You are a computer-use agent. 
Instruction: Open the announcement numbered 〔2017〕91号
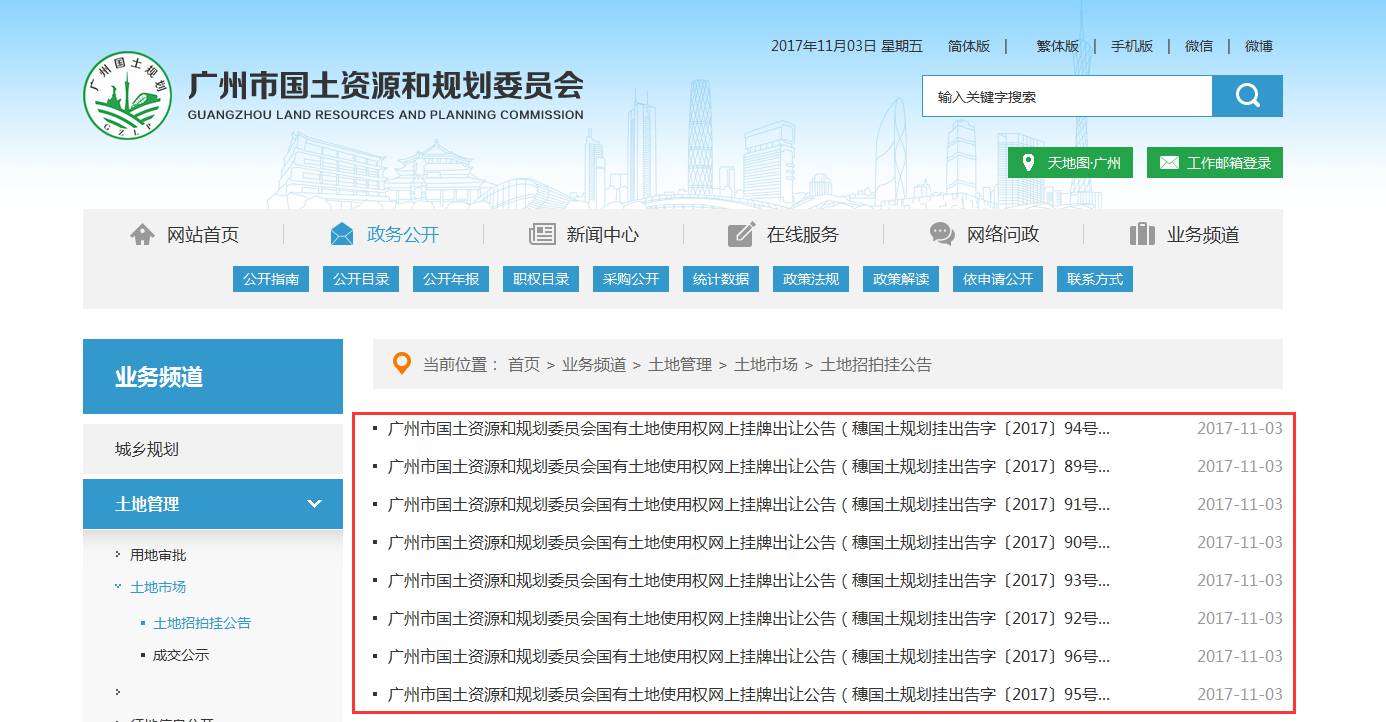point(749,504)
